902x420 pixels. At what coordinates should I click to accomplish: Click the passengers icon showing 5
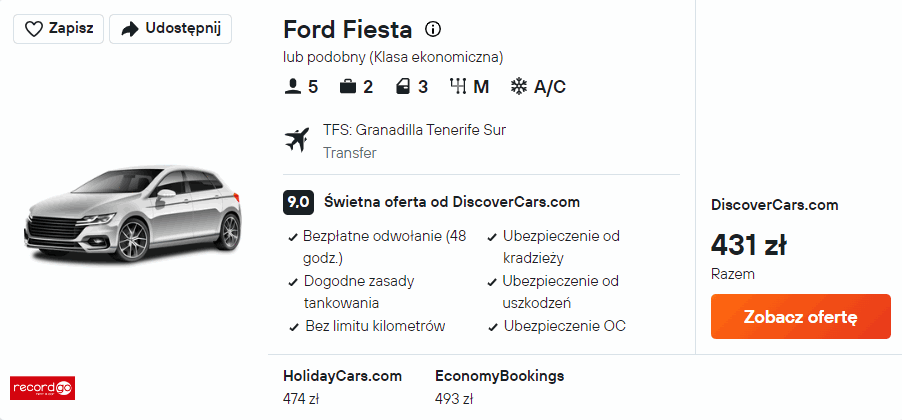coord(293,87)
